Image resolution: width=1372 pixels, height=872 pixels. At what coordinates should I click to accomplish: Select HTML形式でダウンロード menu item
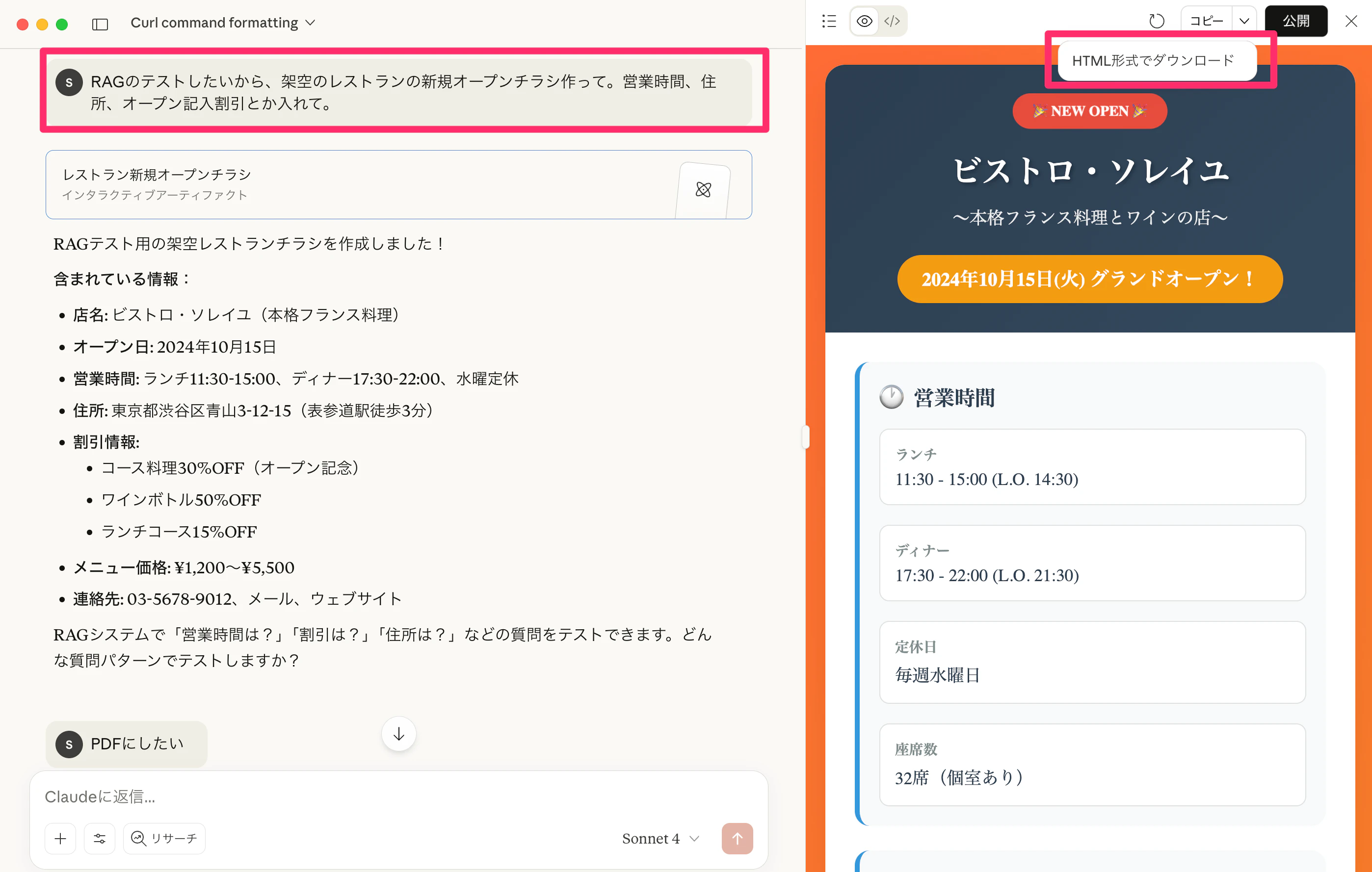1156,61
